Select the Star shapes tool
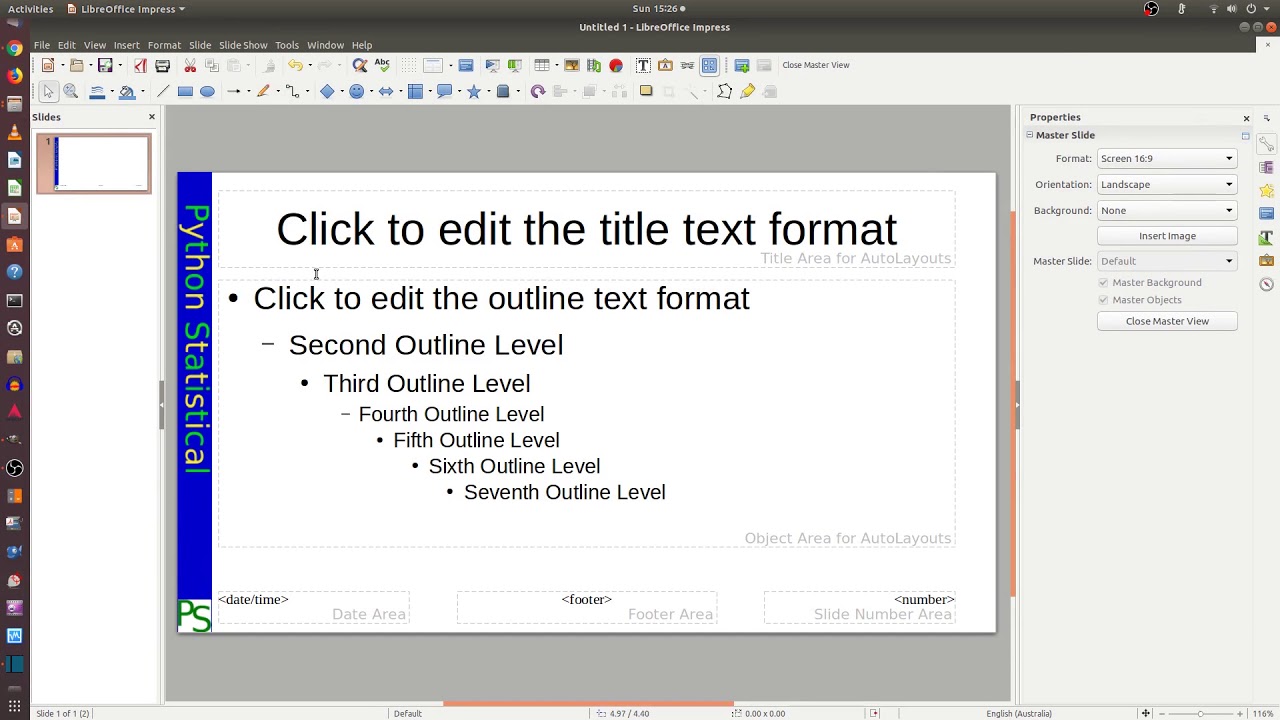Viewport: 1280px width, 720px height. (x=474, y=91)
